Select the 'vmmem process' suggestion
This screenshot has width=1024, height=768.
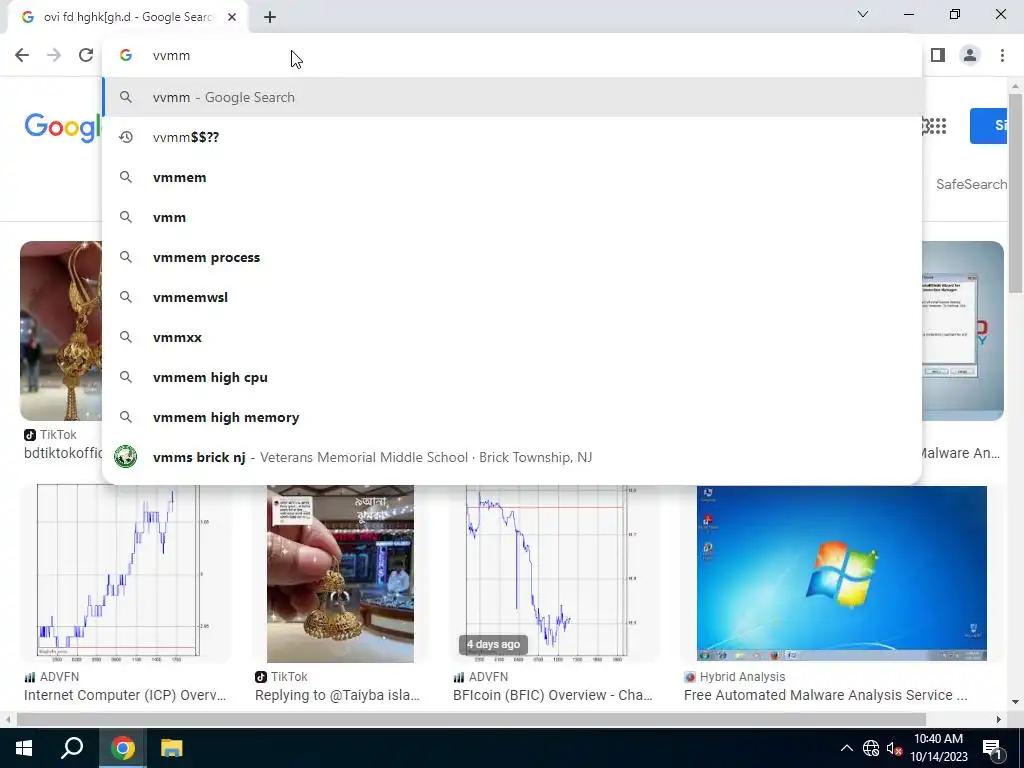tap(513, 257)
